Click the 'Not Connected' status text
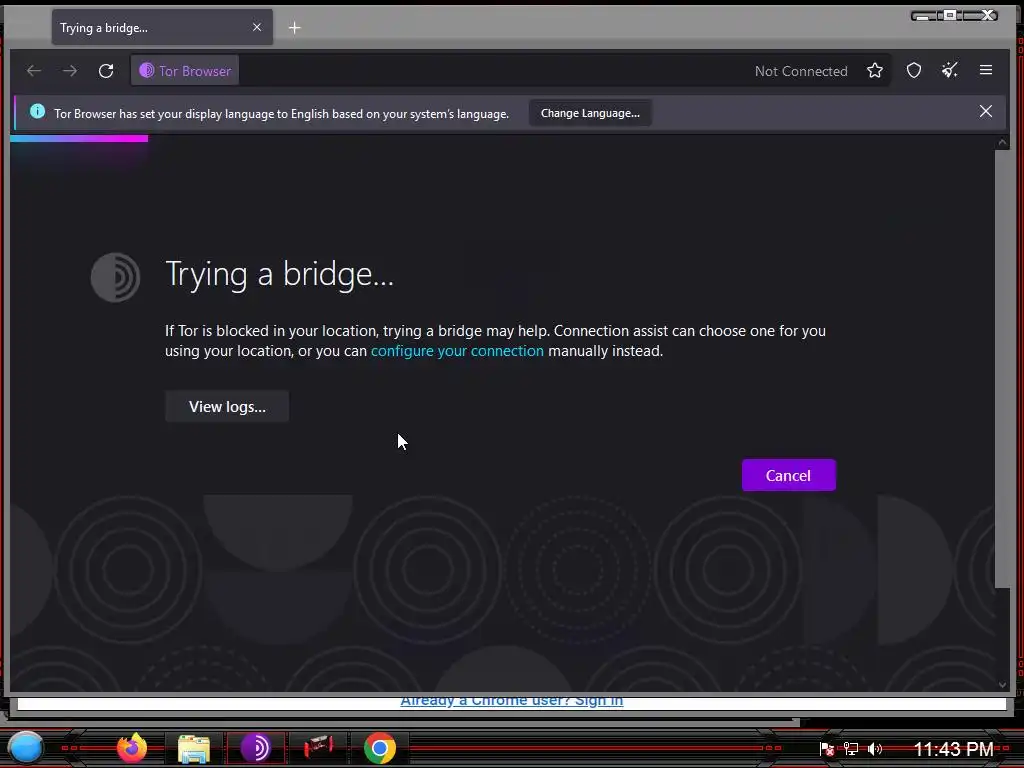Image resolution: width=1024 pixels, height=768 pixels. [x=801, y=71]
